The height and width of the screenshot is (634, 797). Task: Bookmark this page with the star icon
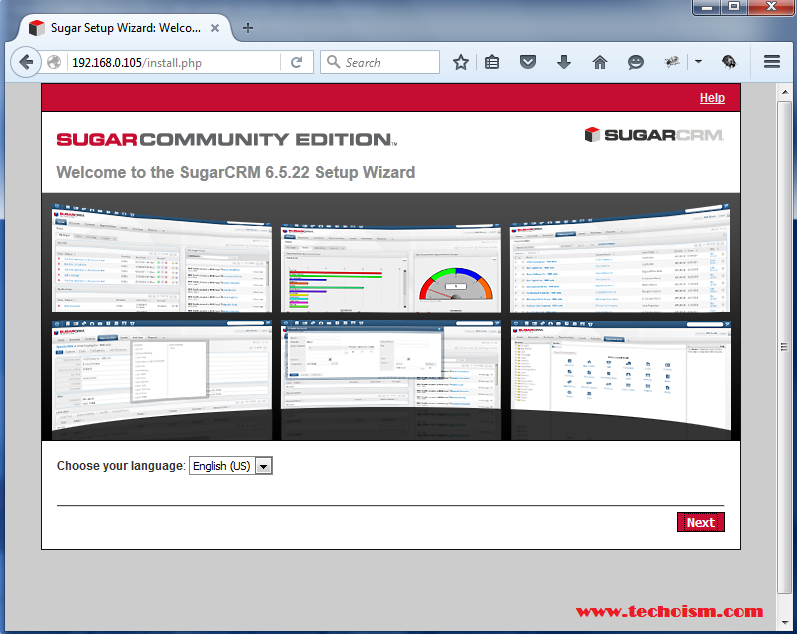click(x=461, y=63)
